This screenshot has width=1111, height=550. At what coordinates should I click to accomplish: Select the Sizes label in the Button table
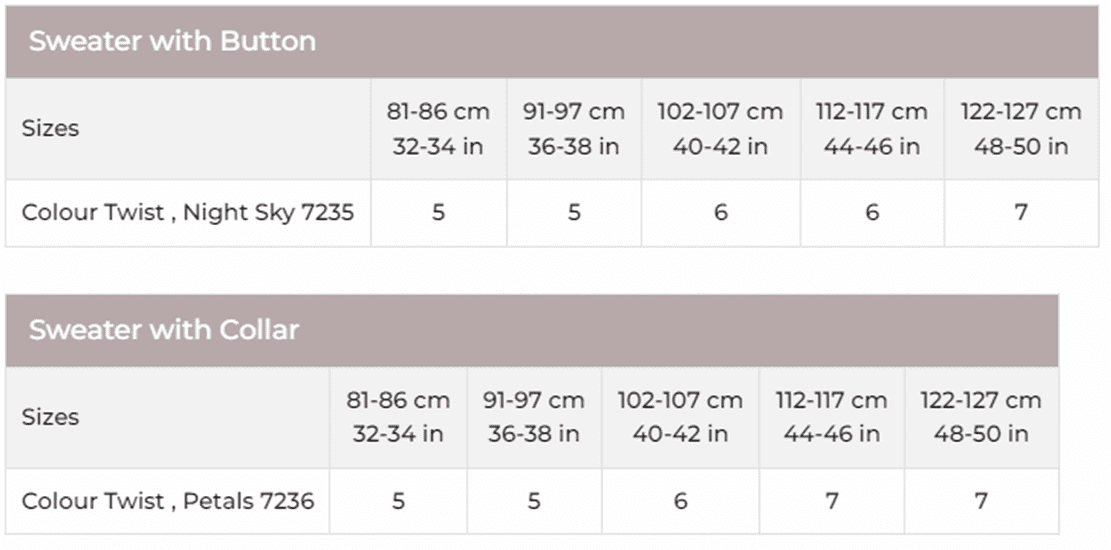point(50,129)
